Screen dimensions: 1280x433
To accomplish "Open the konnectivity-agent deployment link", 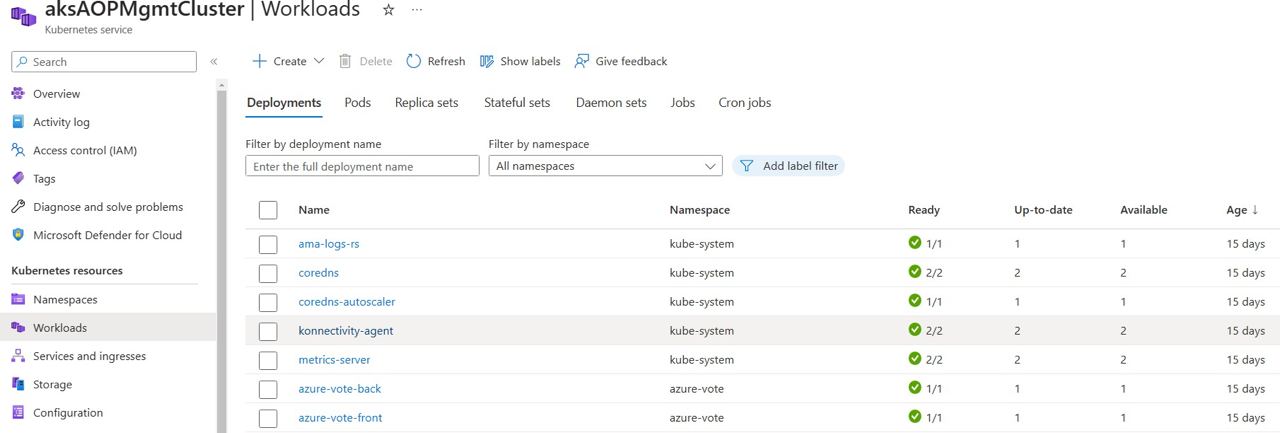I will tap(345, 331).
